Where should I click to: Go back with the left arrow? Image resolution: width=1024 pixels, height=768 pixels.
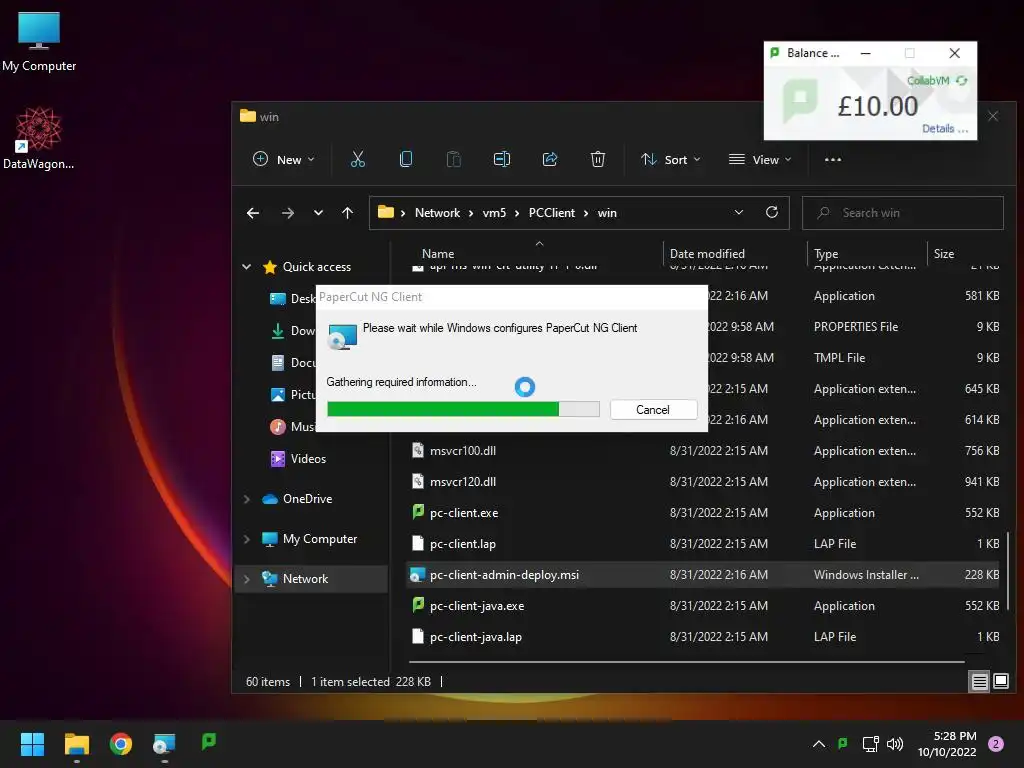click(x=253, y=213)
